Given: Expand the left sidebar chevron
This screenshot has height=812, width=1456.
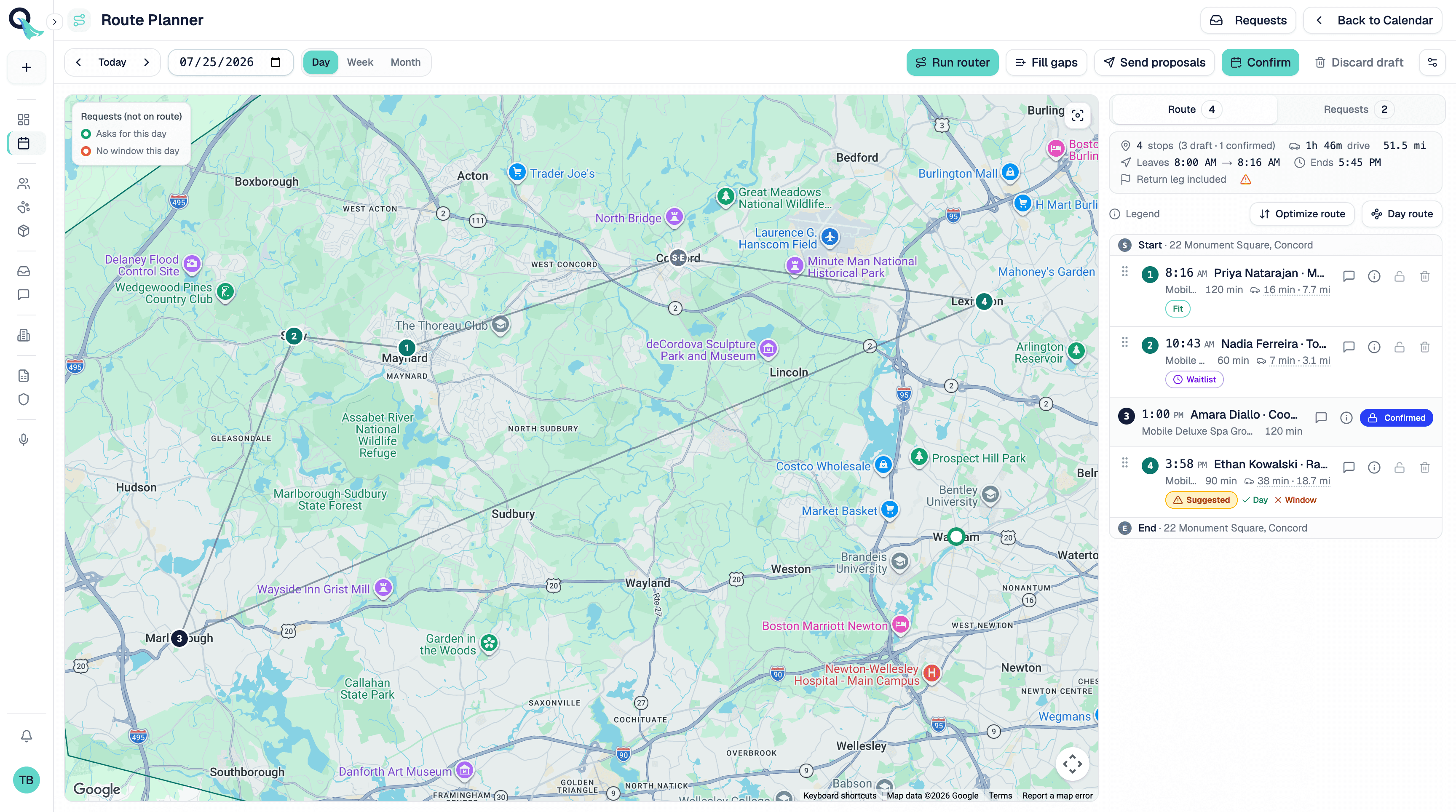Looking at the screenshot, I should pos(54,22).
